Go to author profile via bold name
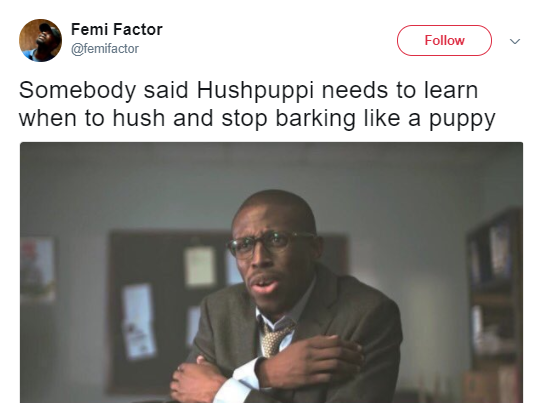The image size is (535, 403). 117,29
